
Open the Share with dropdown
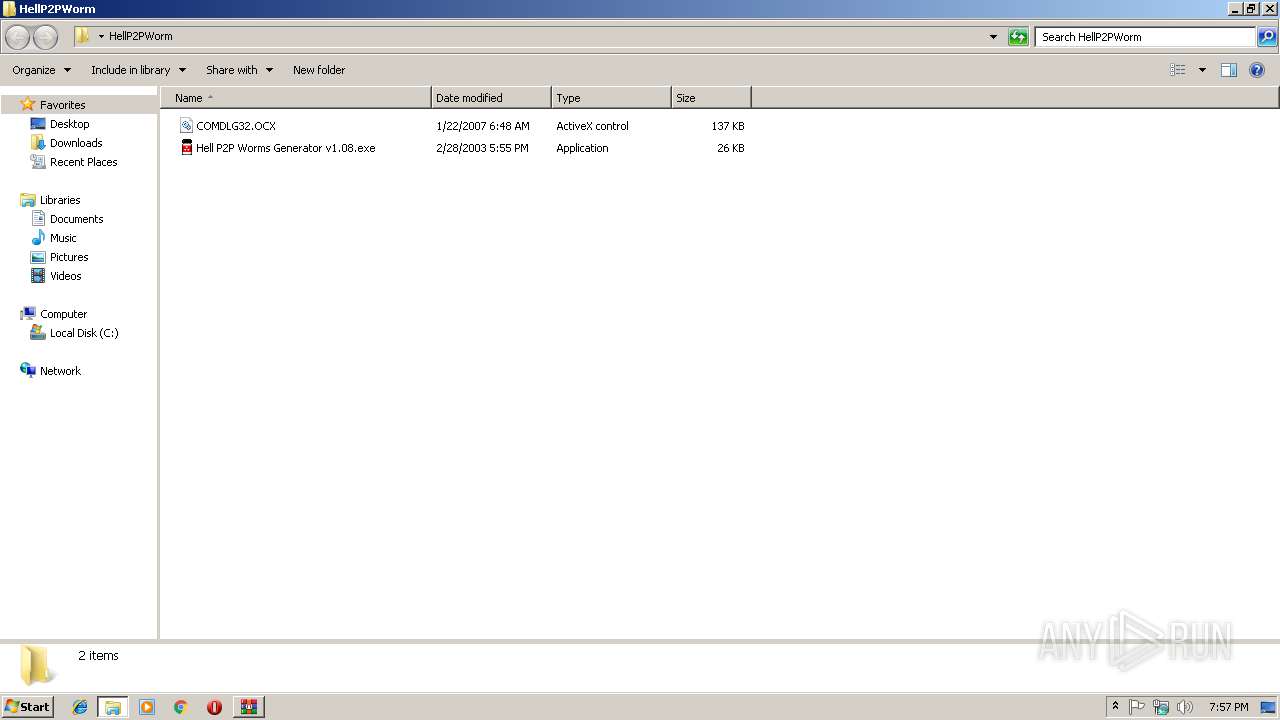(239, 70)
